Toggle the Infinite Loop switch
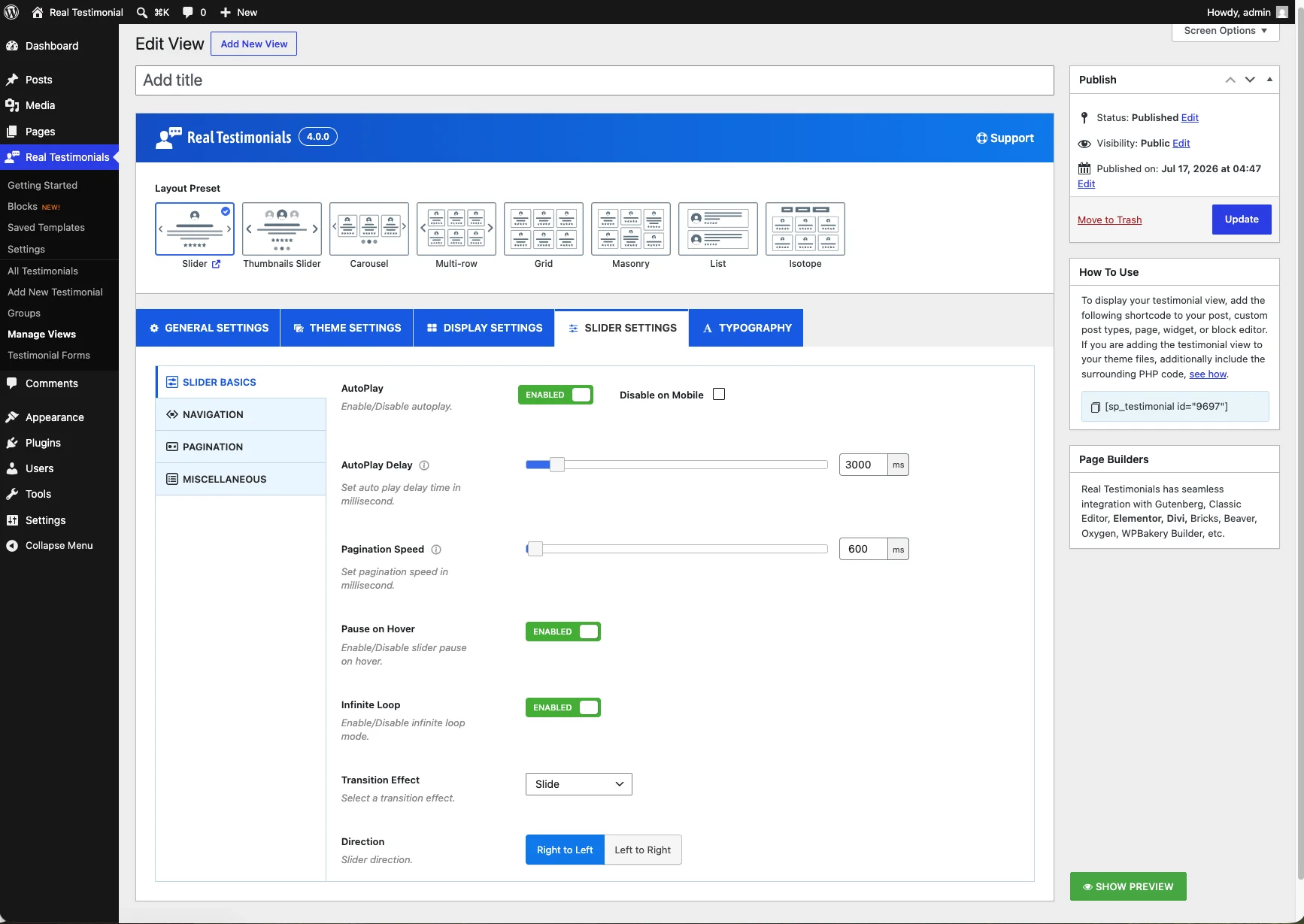This screenshot has height=924, width=1304. 563,707
